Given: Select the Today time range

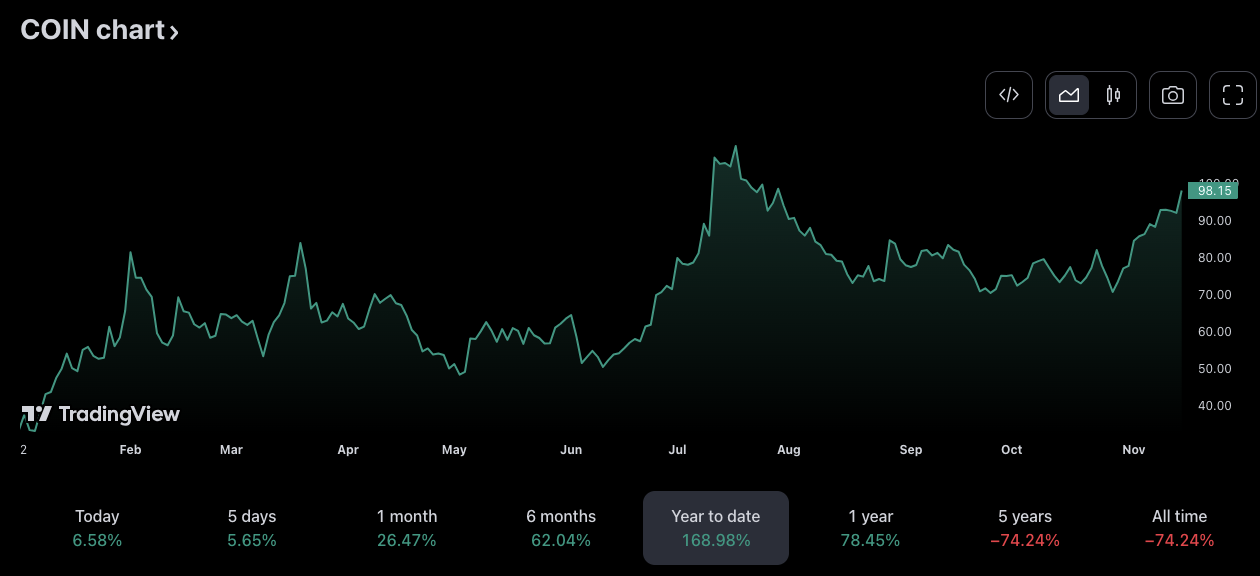Looking at the screenshot, I should [x=97, y=528].
